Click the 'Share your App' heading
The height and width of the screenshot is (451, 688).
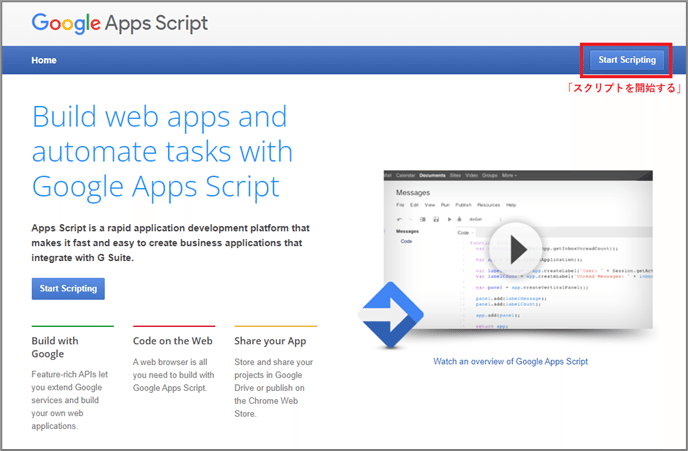(270, 341)
